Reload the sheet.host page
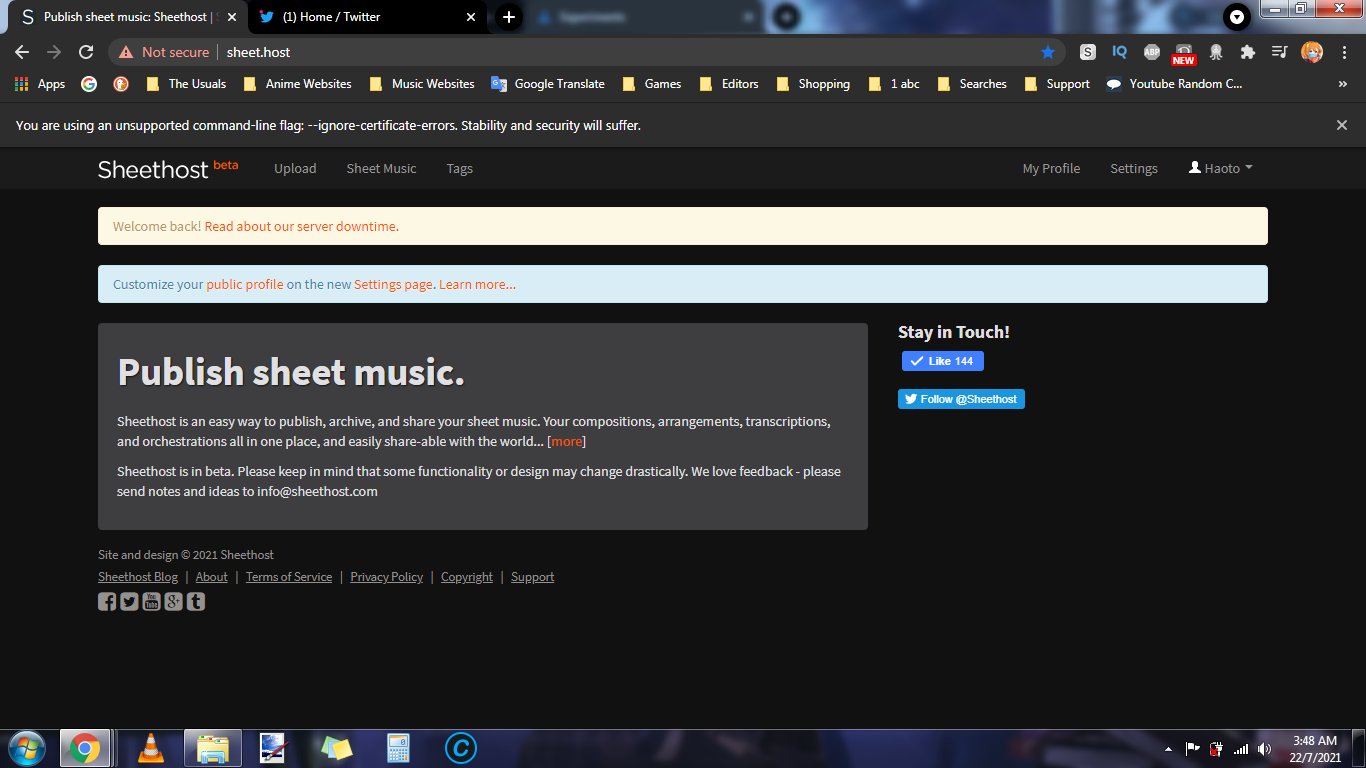The image size is (1366, 768). pyautogui.click(x=86, y=52)
